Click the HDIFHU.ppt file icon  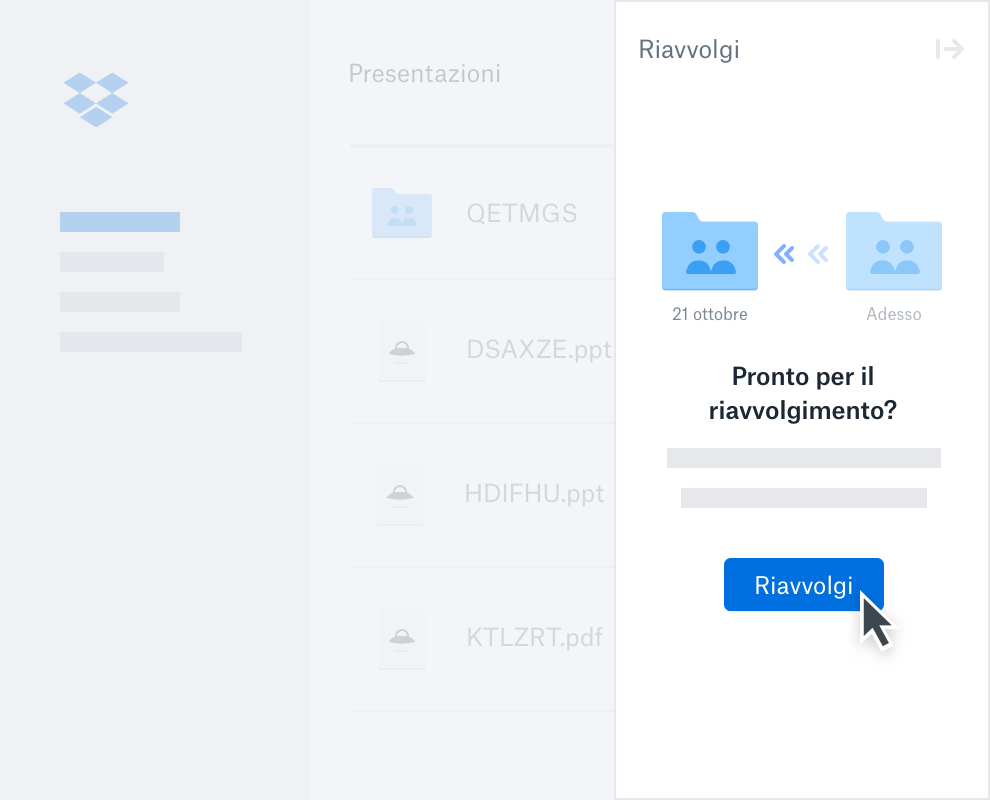400,494
